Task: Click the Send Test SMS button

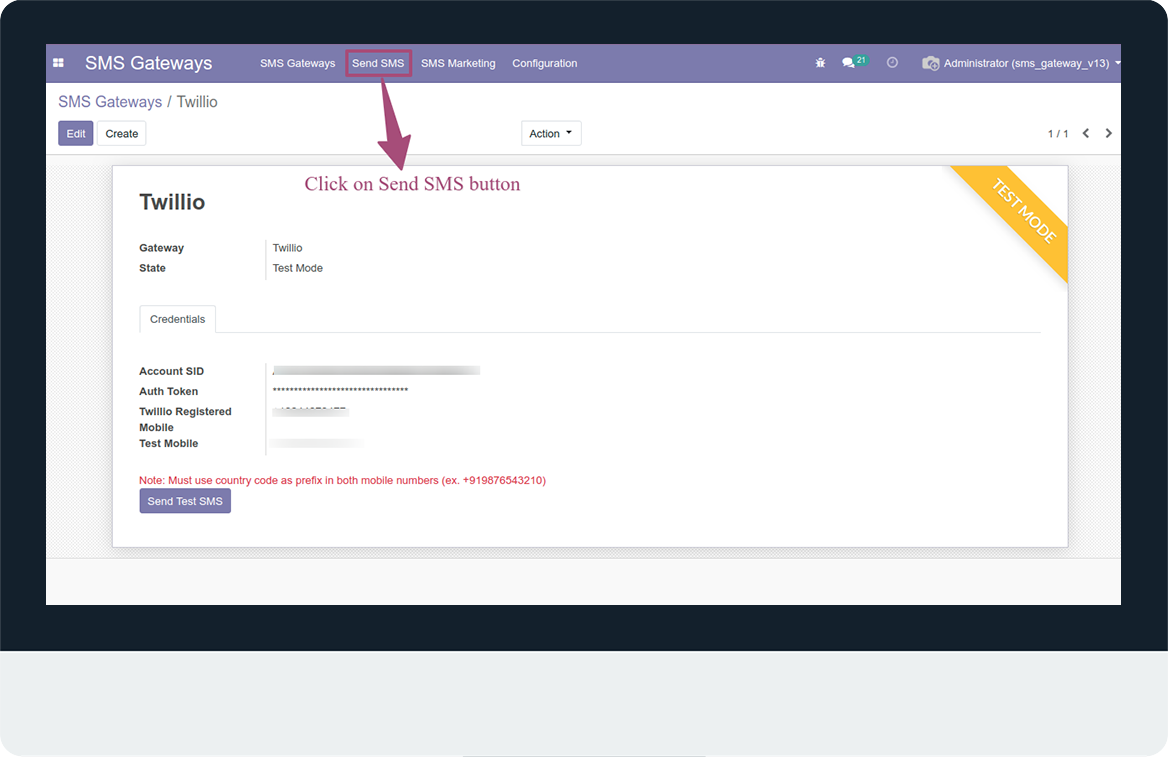Action: (x=185, y=501)
